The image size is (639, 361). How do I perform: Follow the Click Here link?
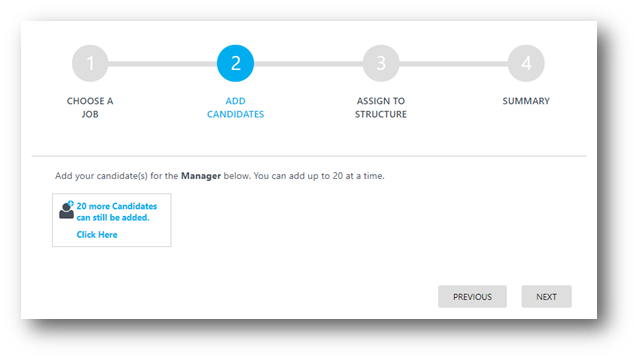pyautogui.click(x=97, y=235)
